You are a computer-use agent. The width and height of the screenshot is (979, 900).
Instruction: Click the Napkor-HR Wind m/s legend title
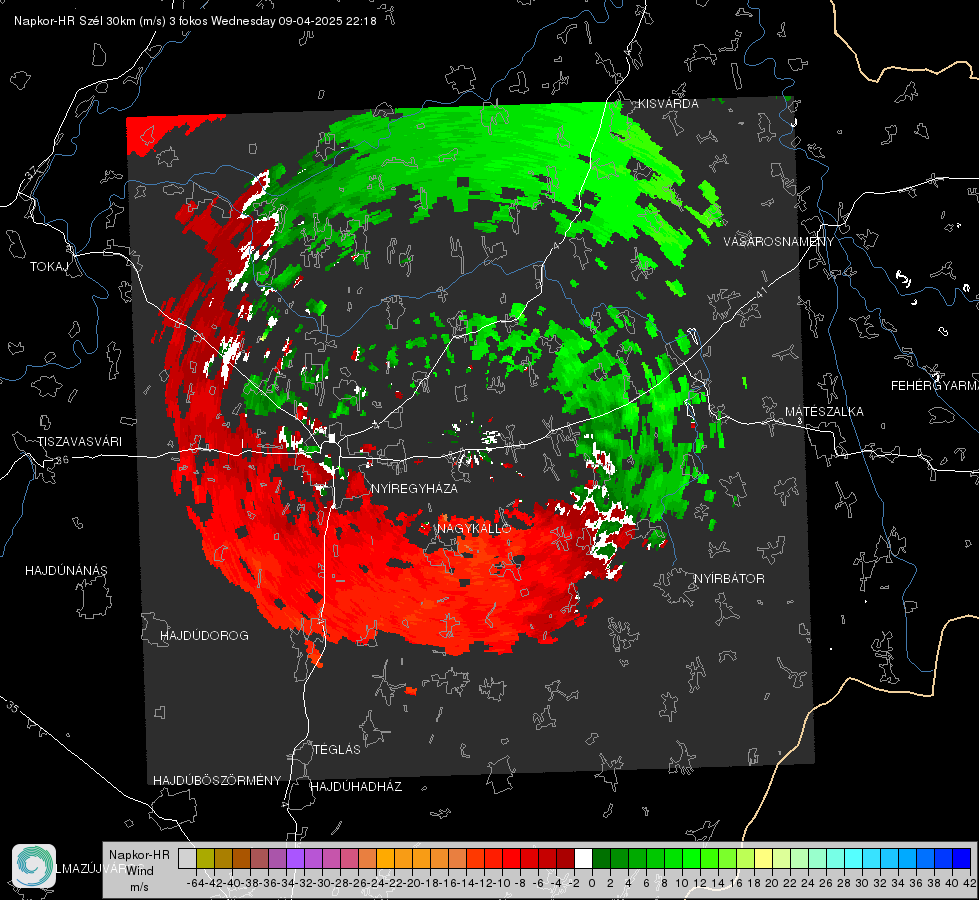coord(139,871)
